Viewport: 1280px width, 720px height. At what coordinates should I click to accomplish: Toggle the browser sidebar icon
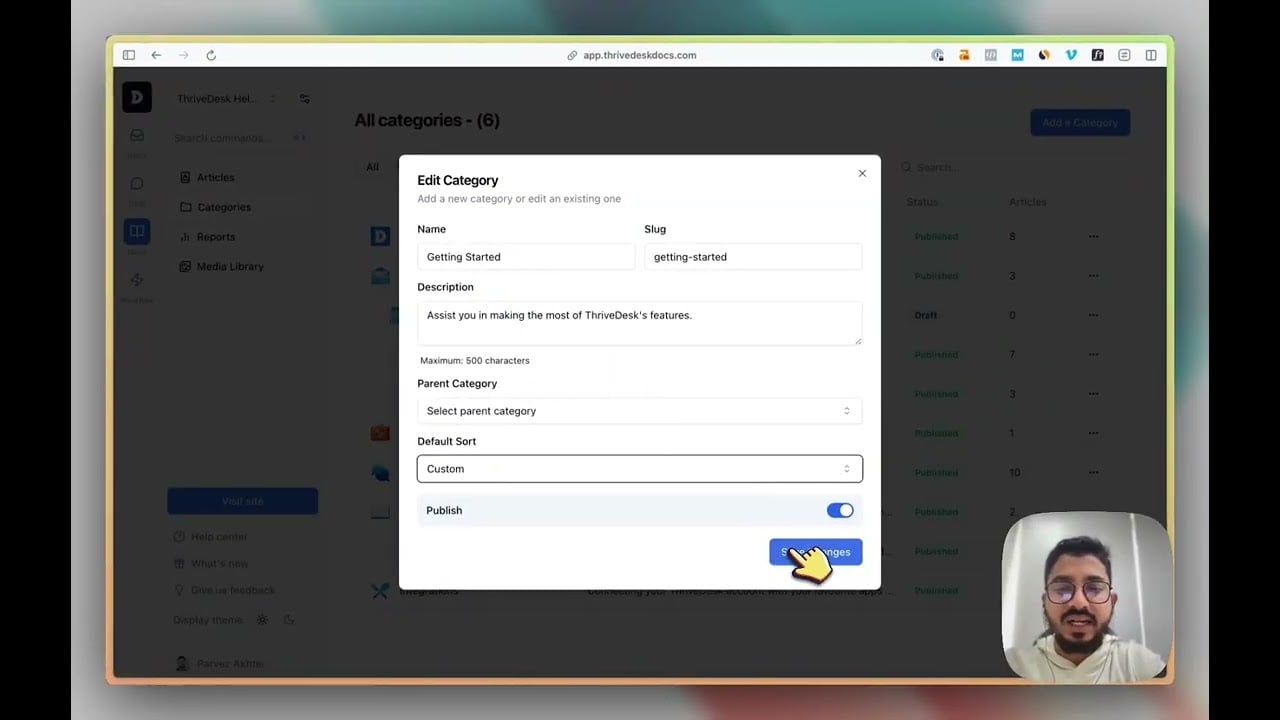(x=129, y=55)
